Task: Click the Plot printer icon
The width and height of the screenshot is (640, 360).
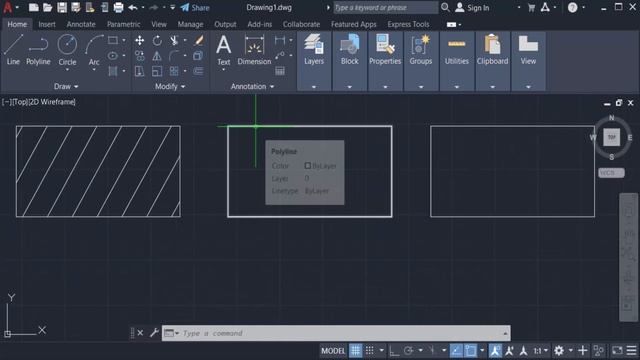Action: point(118,7)
